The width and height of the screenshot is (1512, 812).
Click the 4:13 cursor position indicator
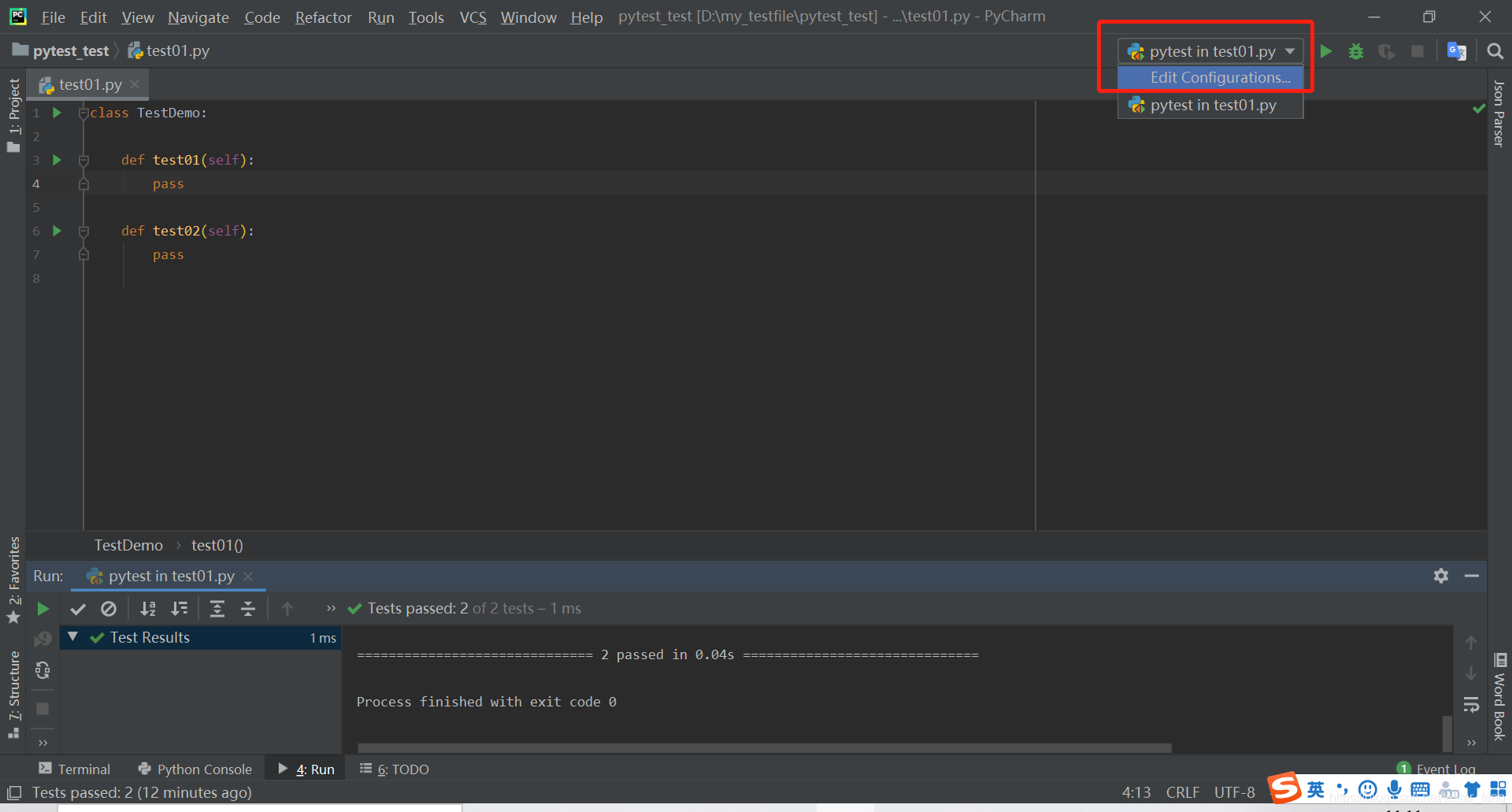[x=1136, y=792]
